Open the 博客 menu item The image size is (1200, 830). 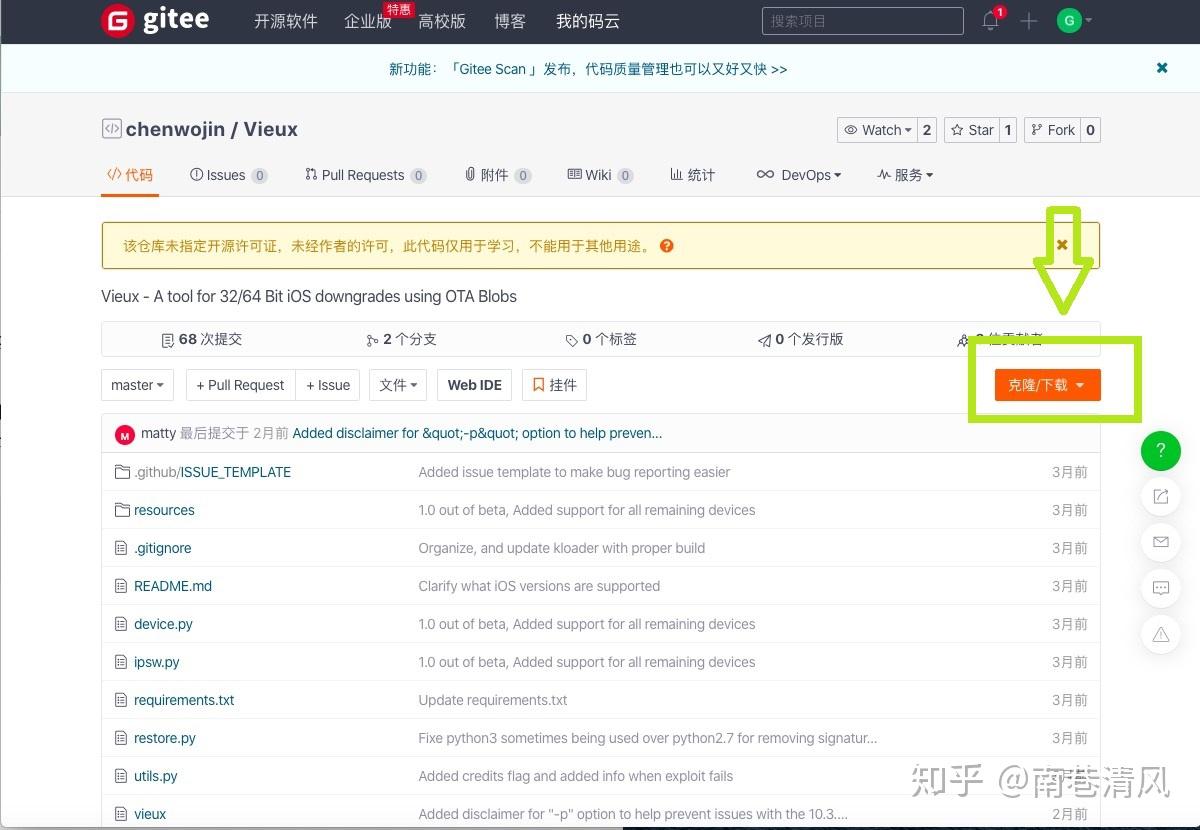pos(510,21)
